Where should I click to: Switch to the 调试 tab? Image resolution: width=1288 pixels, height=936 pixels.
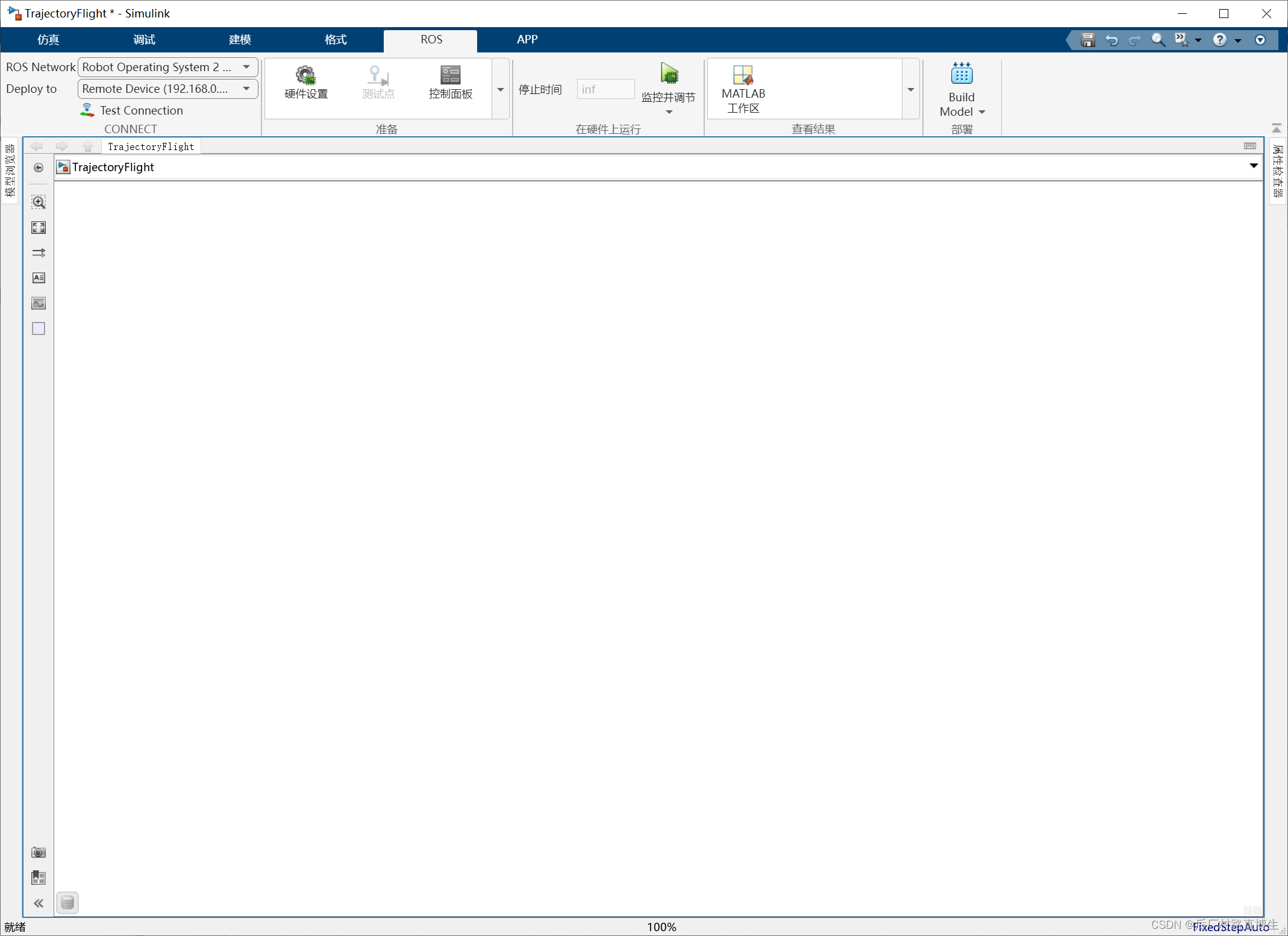pyautogui.click(x=144, y=40)
